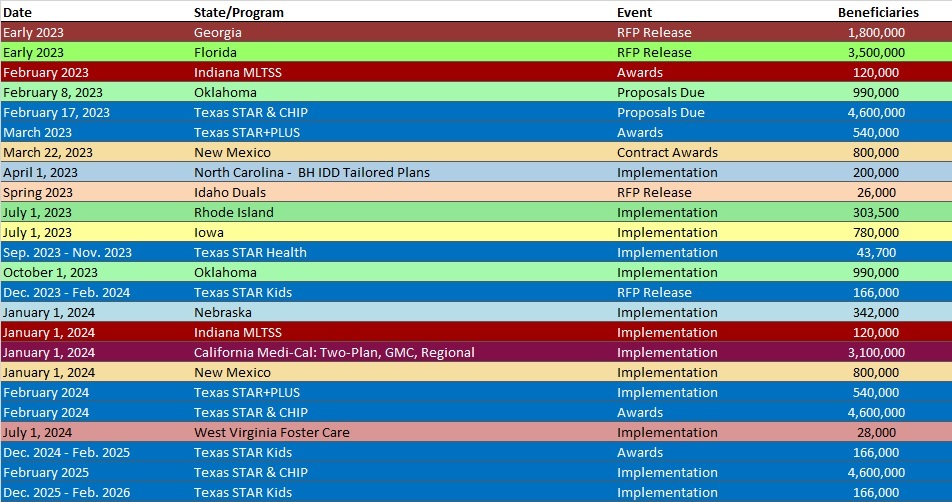
Task: Click the Sep. 2023 - Nov. 2023 date
Action: 67,253
